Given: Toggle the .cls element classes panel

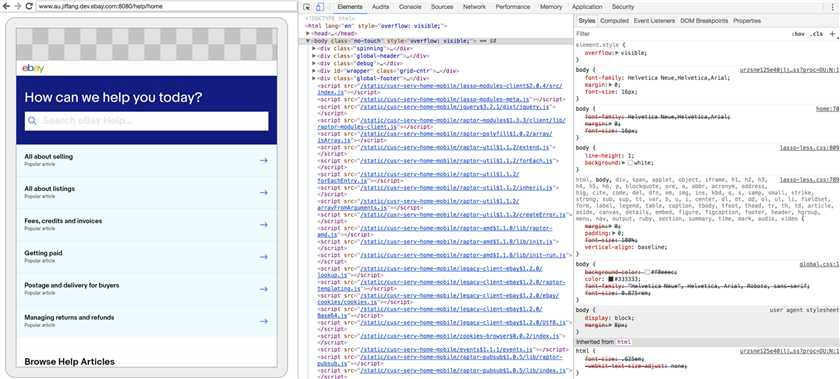Looking at the screenshot, I should pyautogui.click(x=817, y=34).
